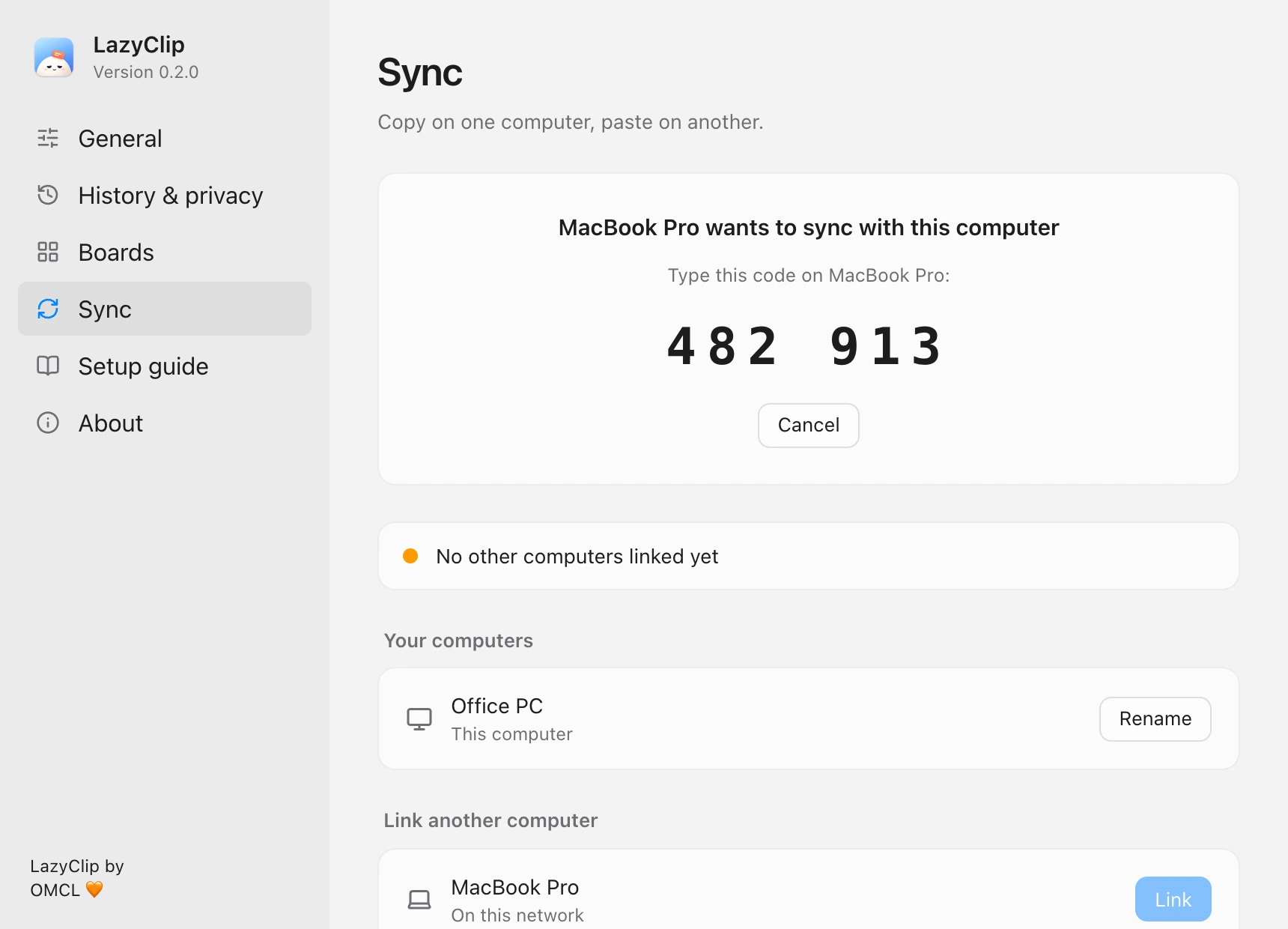Click the orange status dot
1288x929 pixels.
[410, 556]
